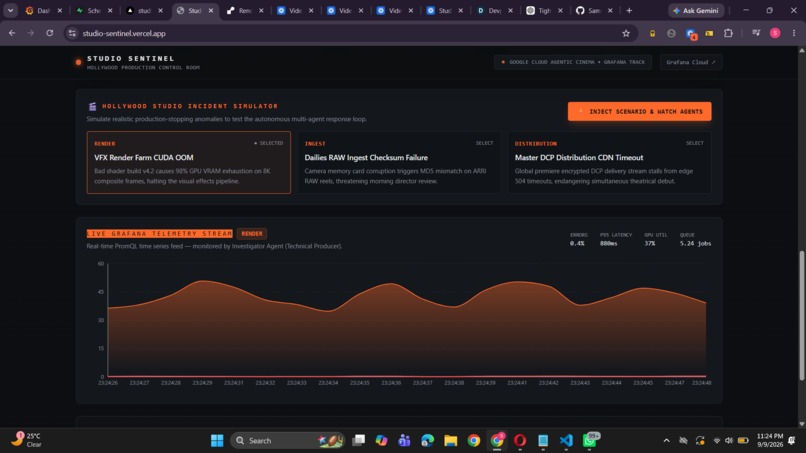Select the Dailies RAW Ingest Checksum Failure card
The height and width of the screenshot is (453, 806).
tap(399, 162)
